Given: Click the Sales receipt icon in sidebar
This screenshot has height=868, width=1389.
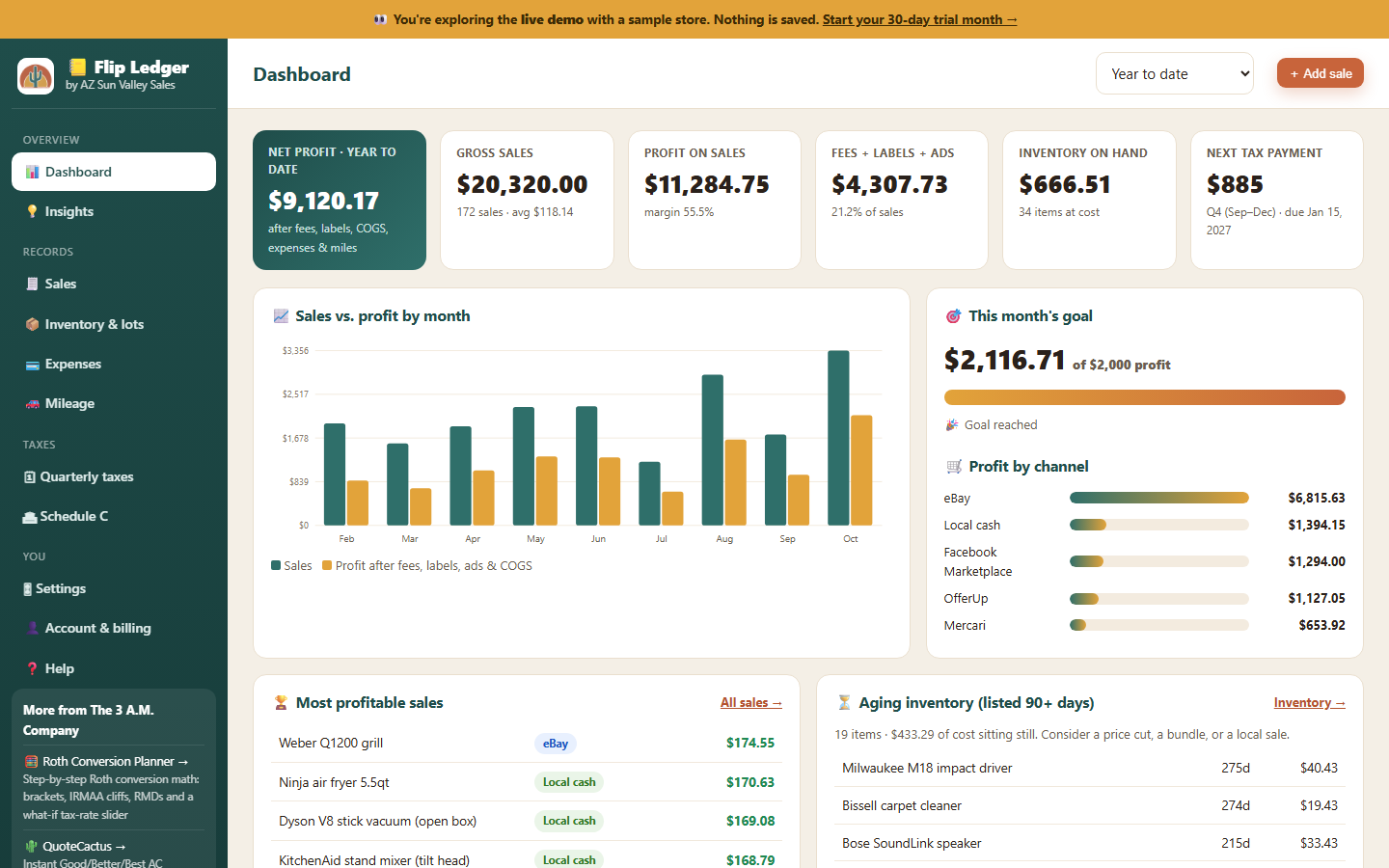Looking at the screenshot, I should point(33,284).
